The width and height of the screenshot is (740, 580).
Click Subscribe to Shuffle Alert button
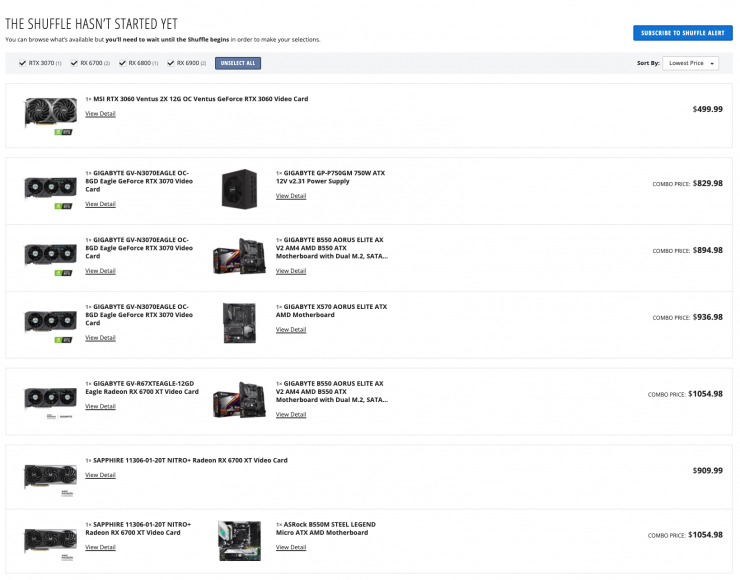point(682,33)
